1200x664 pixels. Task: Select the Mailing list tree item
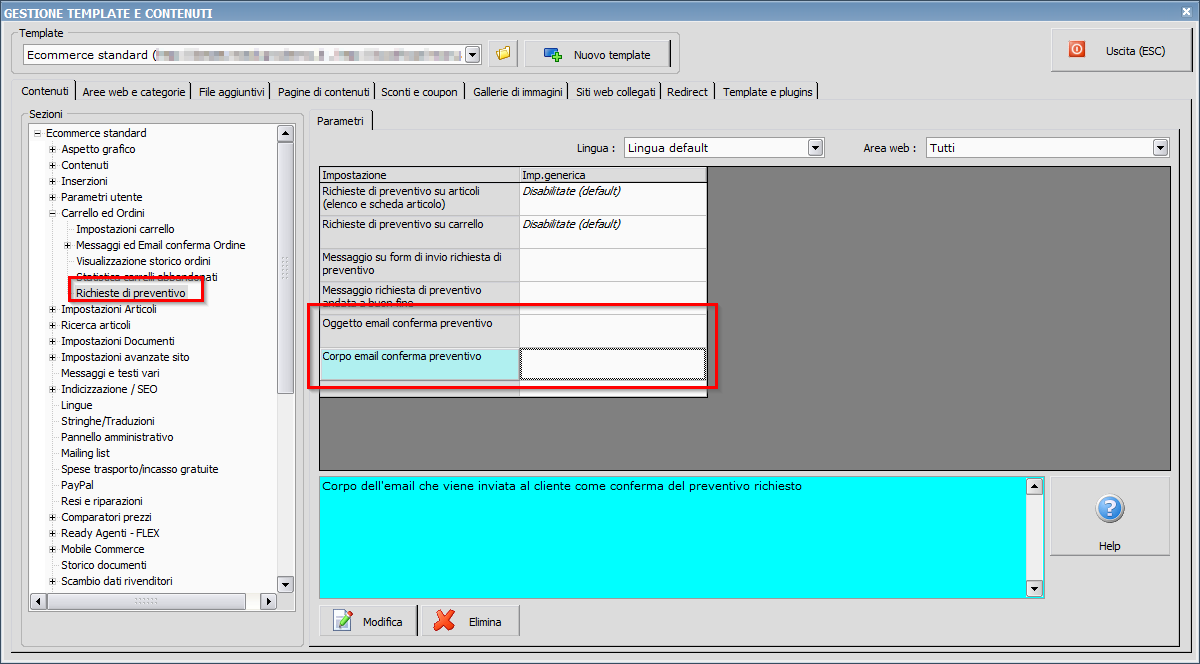coord(85,453)
